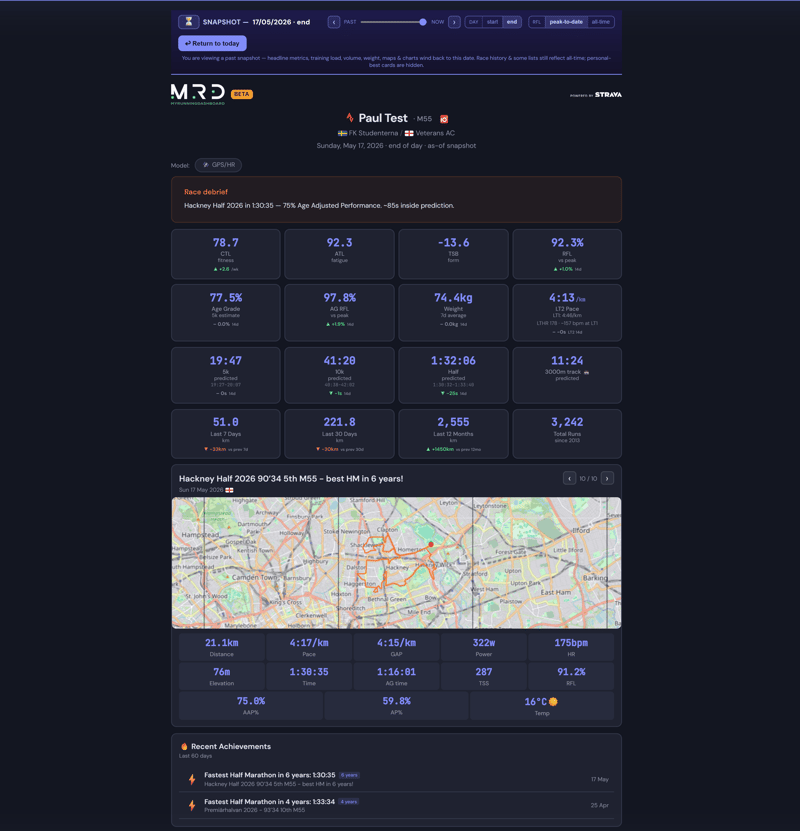Click the 1:16:01 AG time value
Viewport: 800px width, 831px height.
[x=396, y=672]
